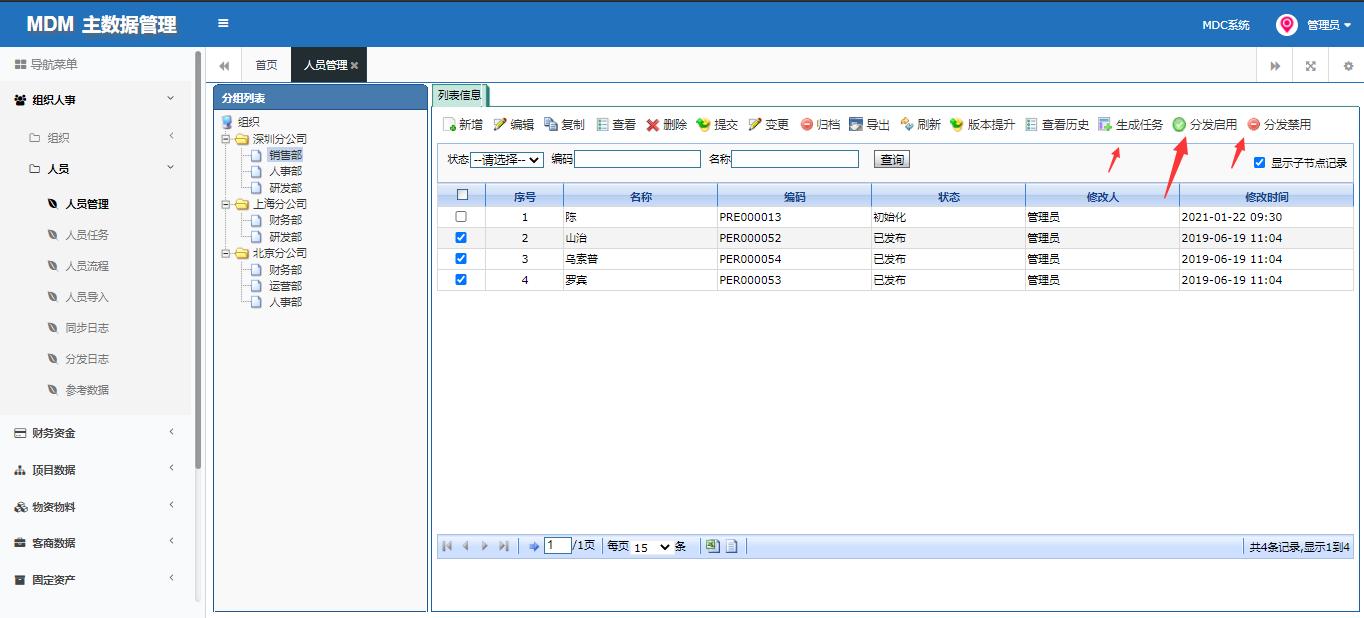Open the settings gear icon on tab bar
Viewport: 1364px width, 618px height.
click(x=1347, y=65)
